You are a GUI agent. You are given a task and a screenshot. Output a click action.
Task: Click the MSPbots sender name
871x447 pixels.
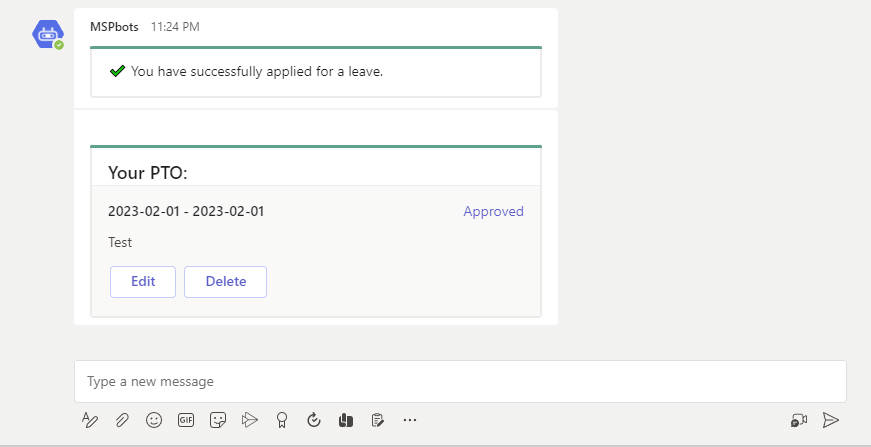click(115, 27)
